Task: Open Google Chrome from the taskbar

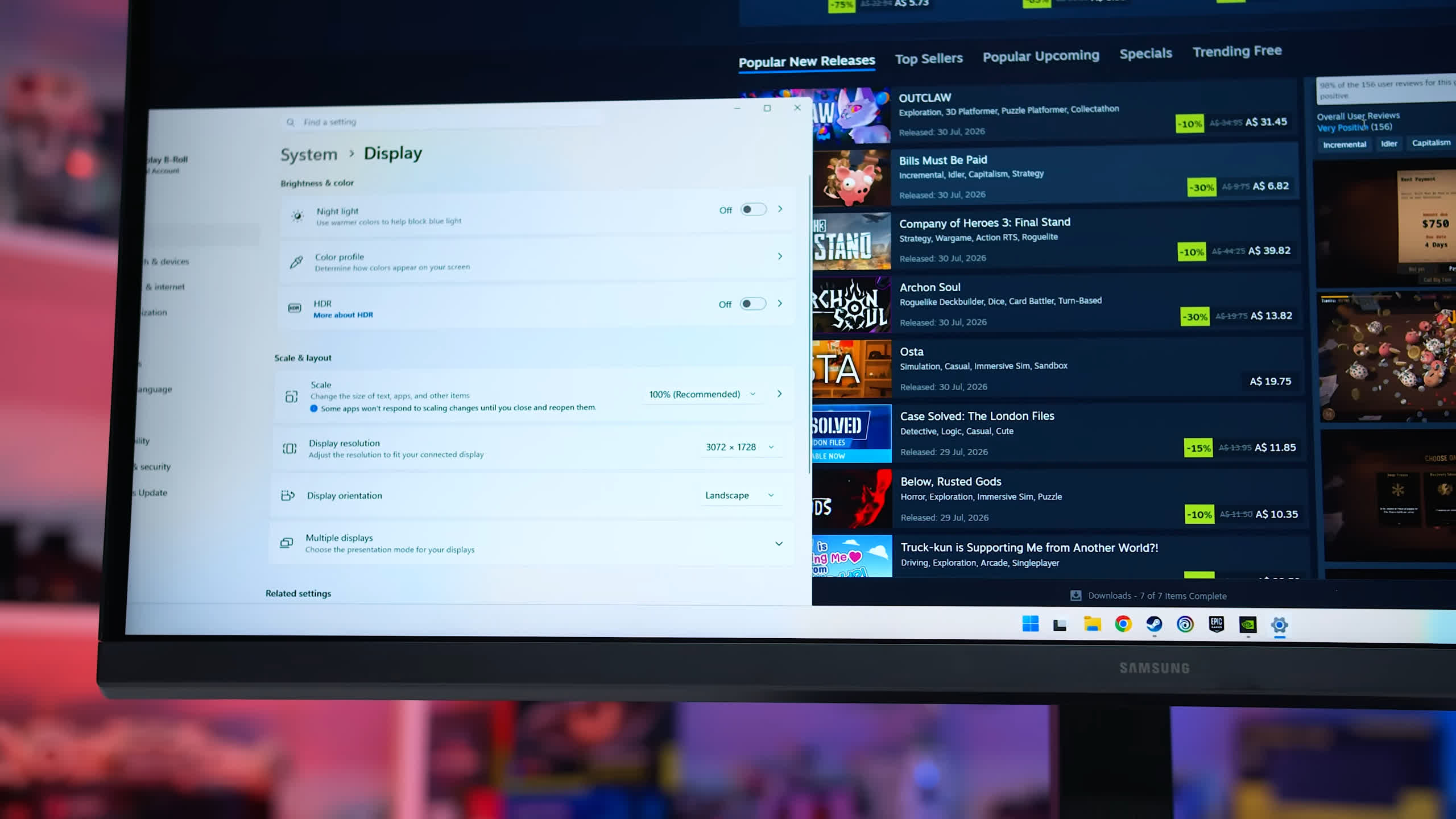Action: pos(1123,624)
